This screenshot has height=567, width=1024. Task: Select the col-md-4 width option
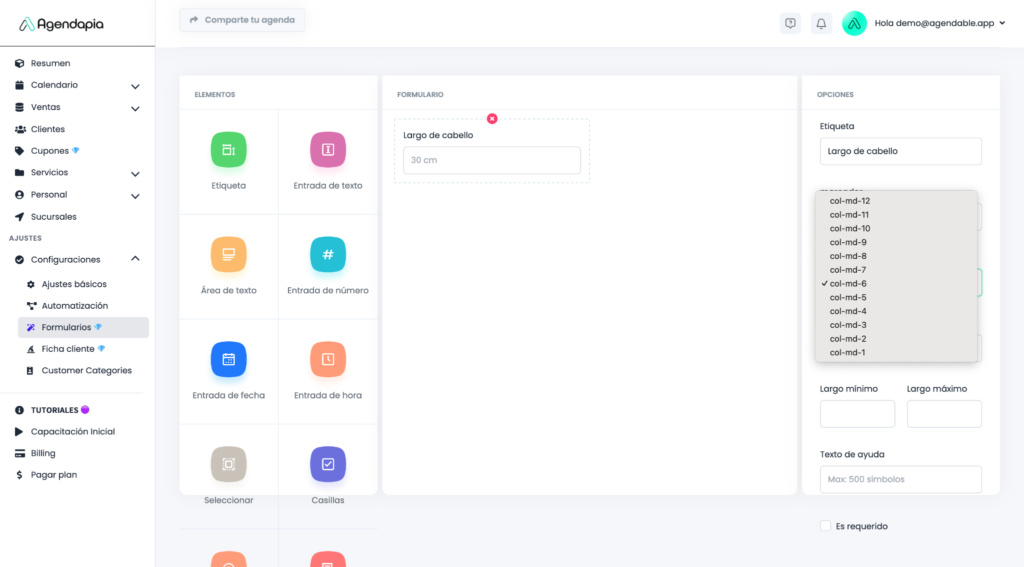[848, 311]
